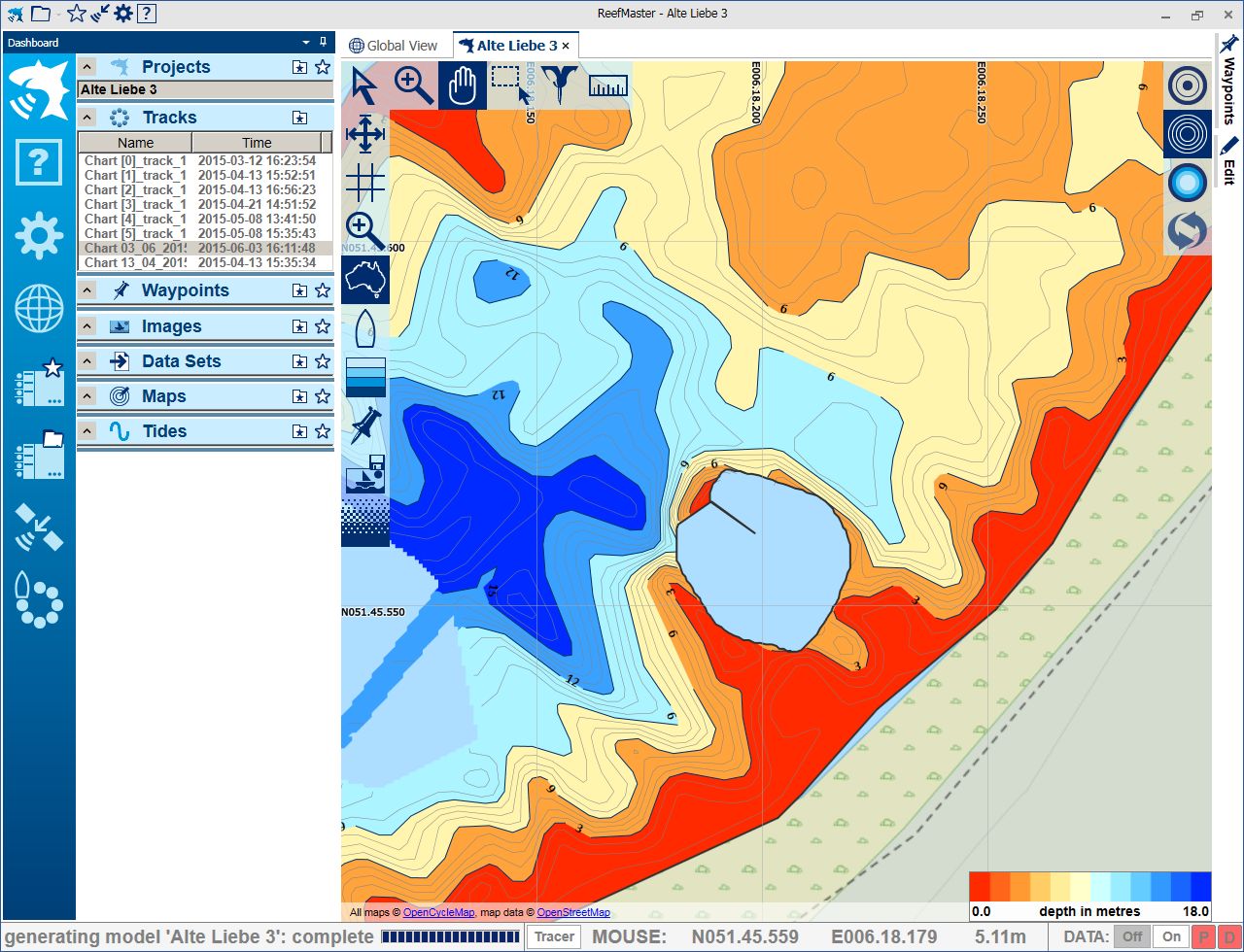Switch to the Global View tab
The image size is (1244, 952).
[x=394, y=46]
